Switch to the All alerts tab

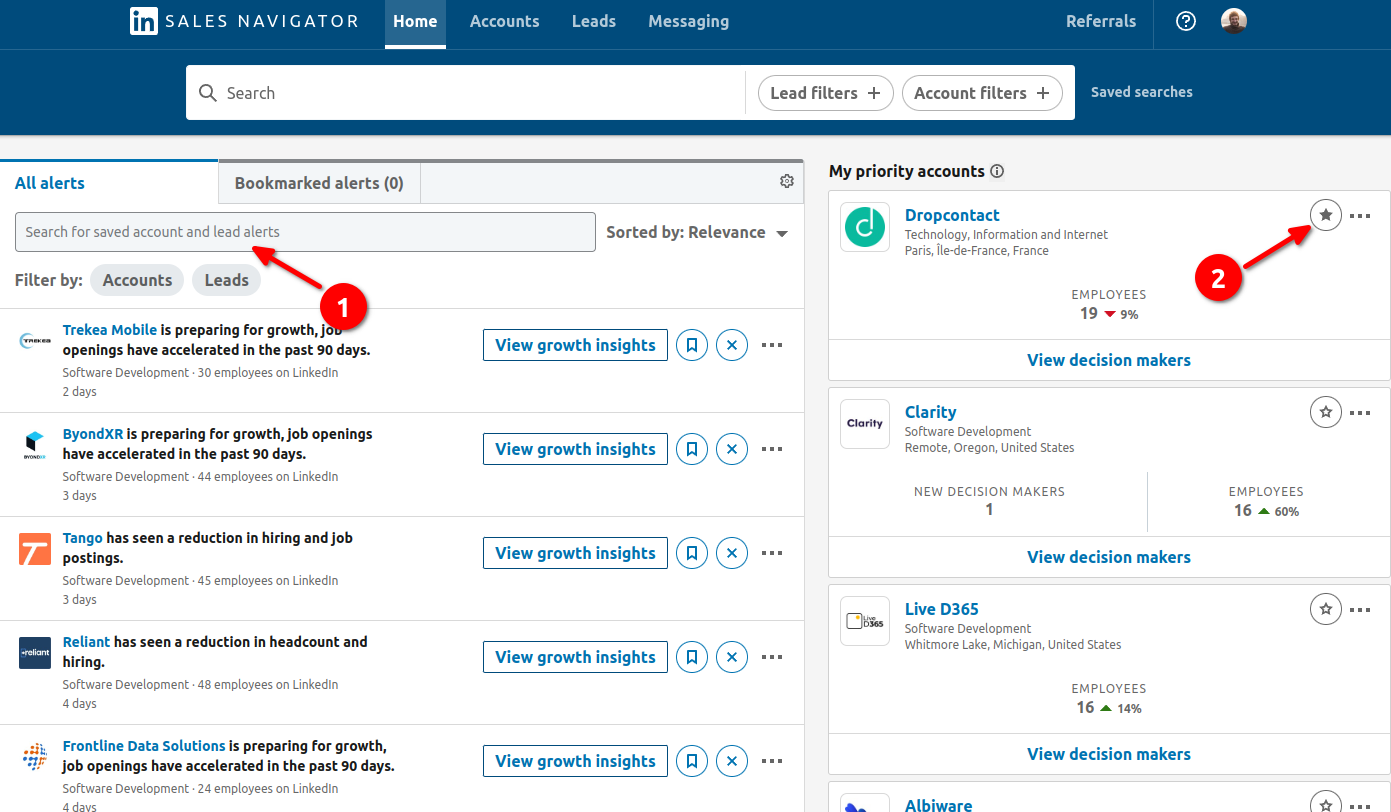109,183
